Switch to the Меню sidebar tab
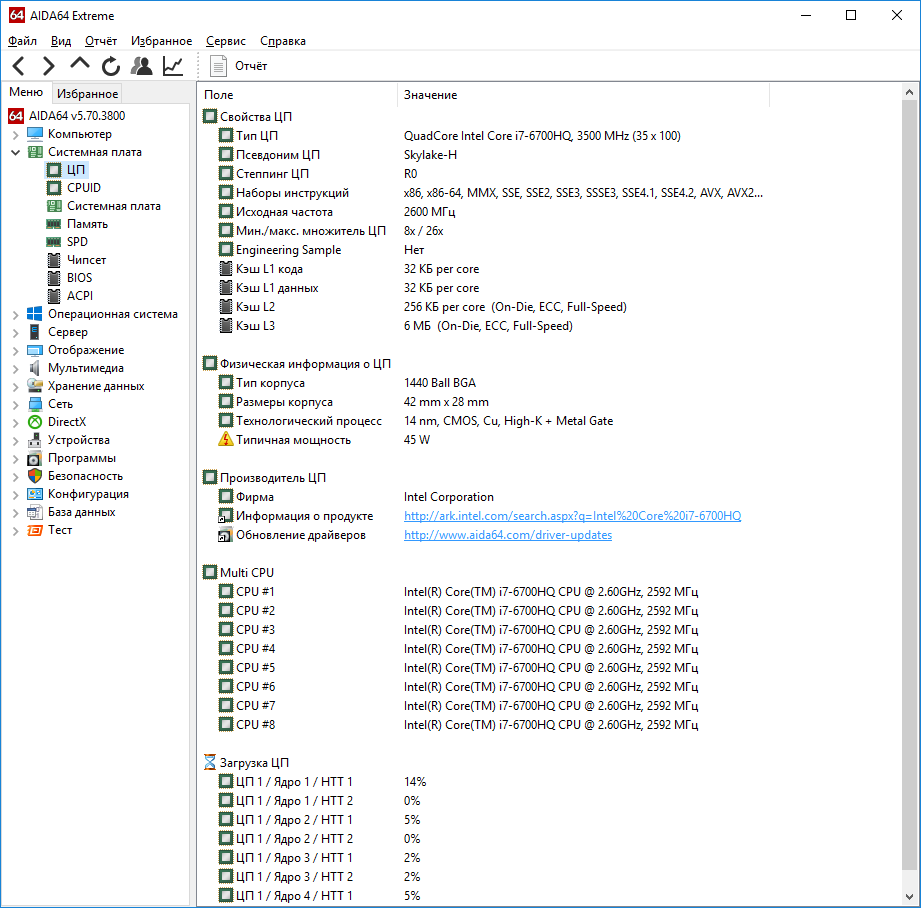 pos(26,92)
